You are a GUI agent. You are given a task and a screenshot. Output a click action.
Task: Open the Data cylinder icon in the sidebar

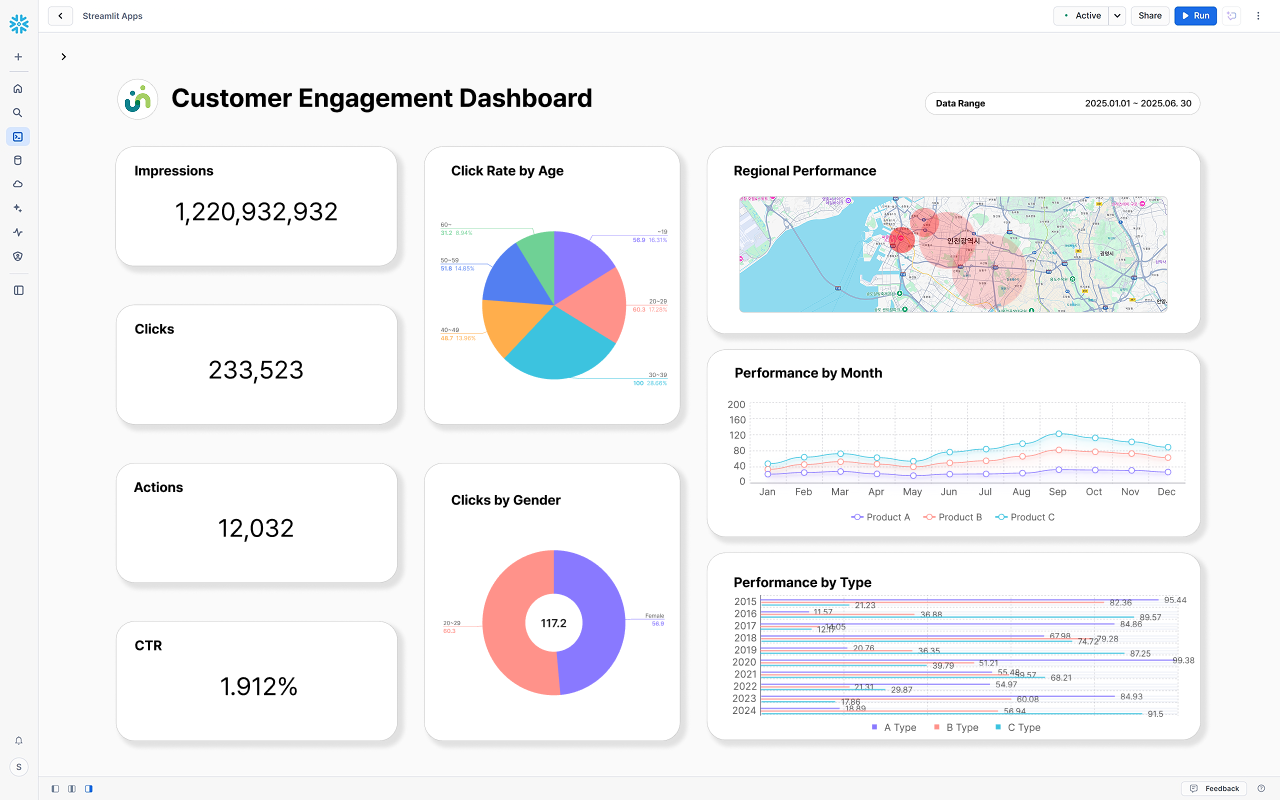tap(18, 160)
